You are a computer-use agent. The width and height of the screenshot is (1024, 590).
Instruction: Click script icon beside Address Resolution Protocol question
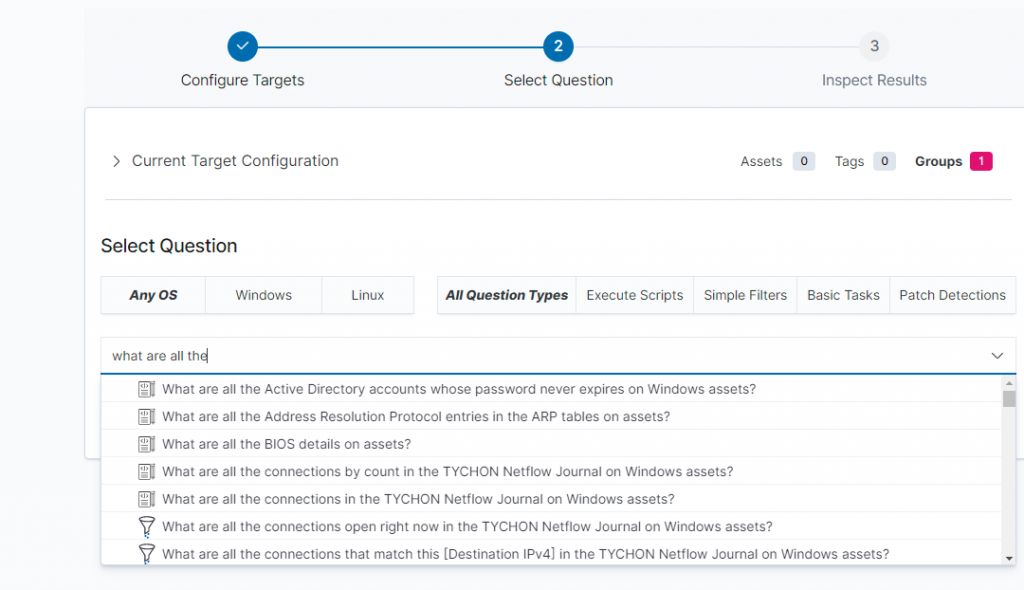pyautogui.click(x=146, y=416)
